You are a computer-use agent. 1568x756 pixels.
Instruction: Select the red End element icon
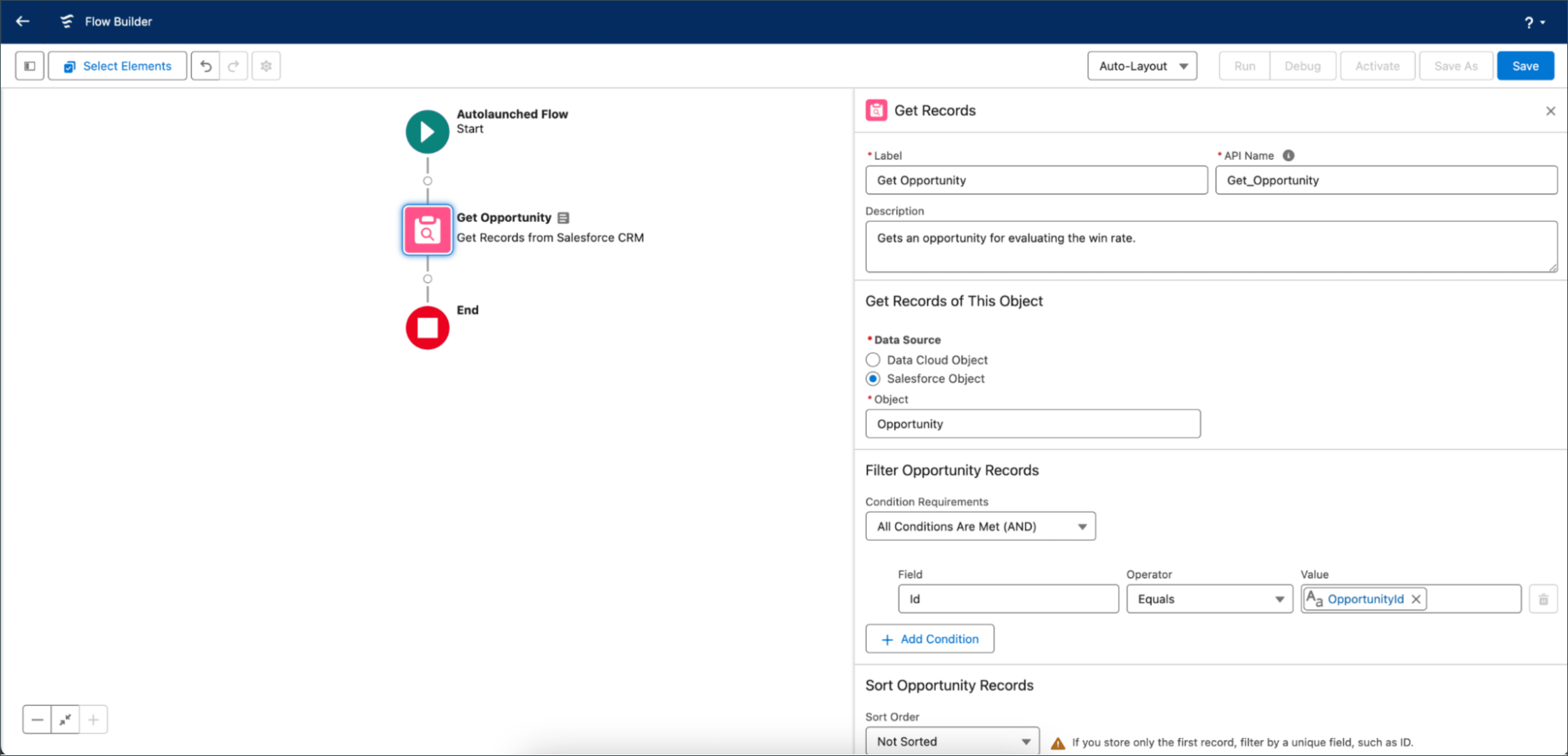click(x=427, y=327)
